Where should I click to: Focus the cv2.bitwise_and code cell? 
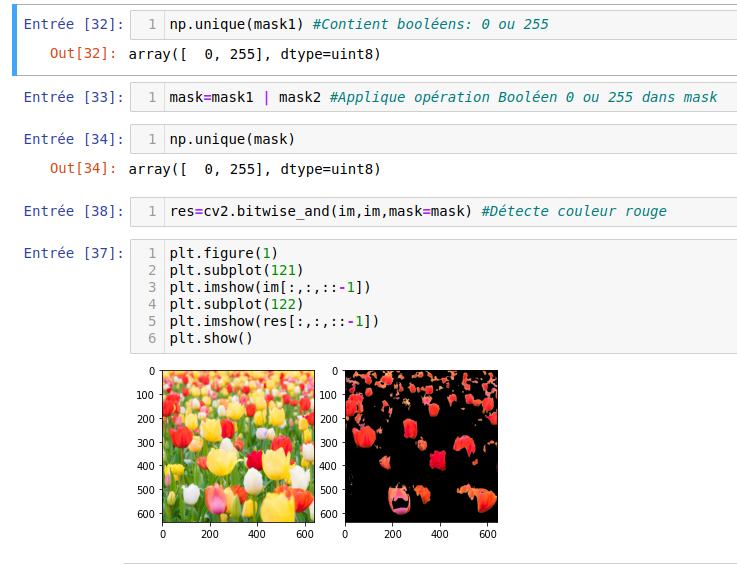pos(417,211)
